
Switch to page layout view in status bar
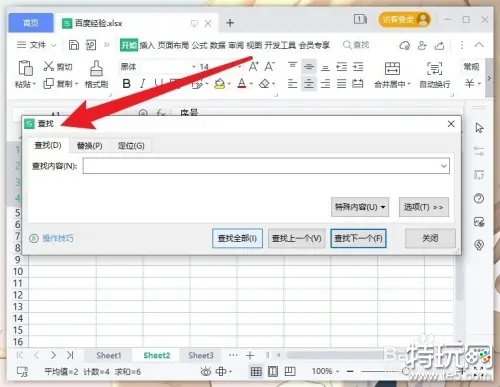273,371
